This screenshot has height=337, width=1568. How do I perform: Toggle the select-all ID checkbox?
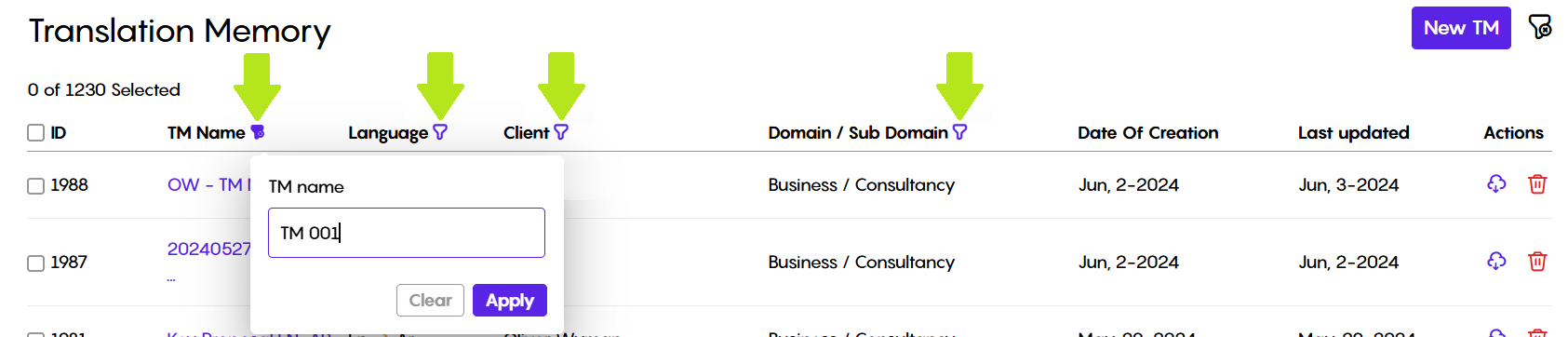pos(36,133)
